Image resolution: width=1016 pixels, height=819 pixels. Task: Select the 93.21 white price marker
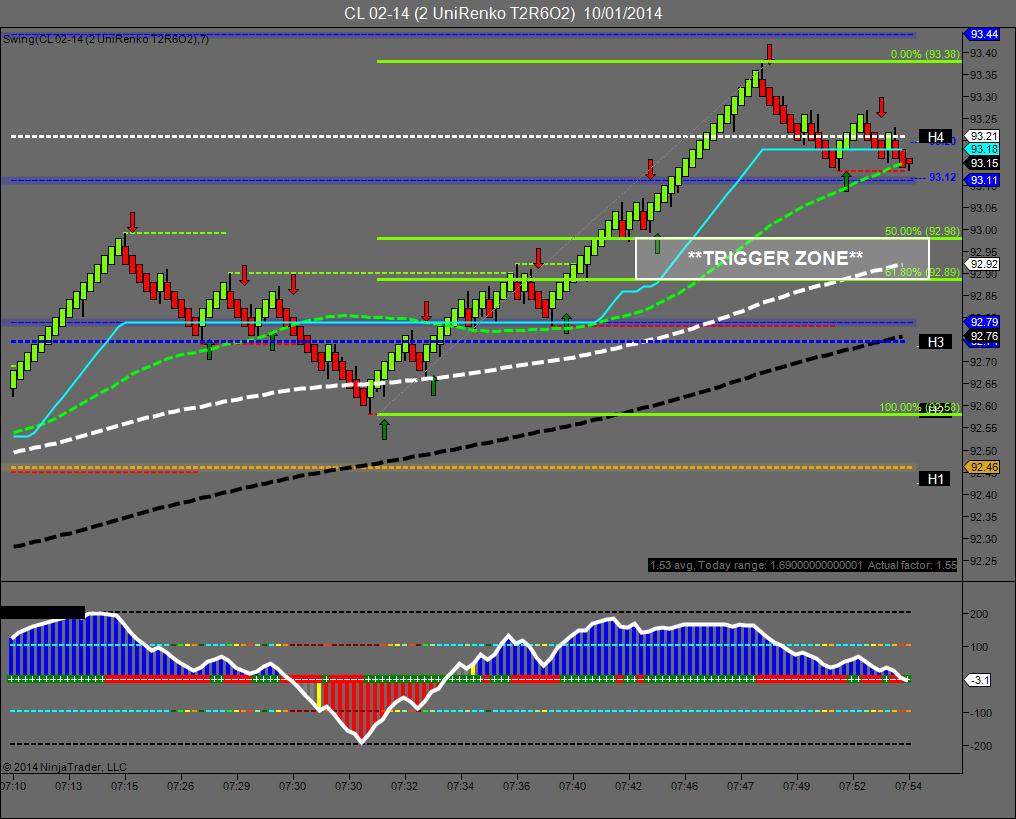point(983,136)
